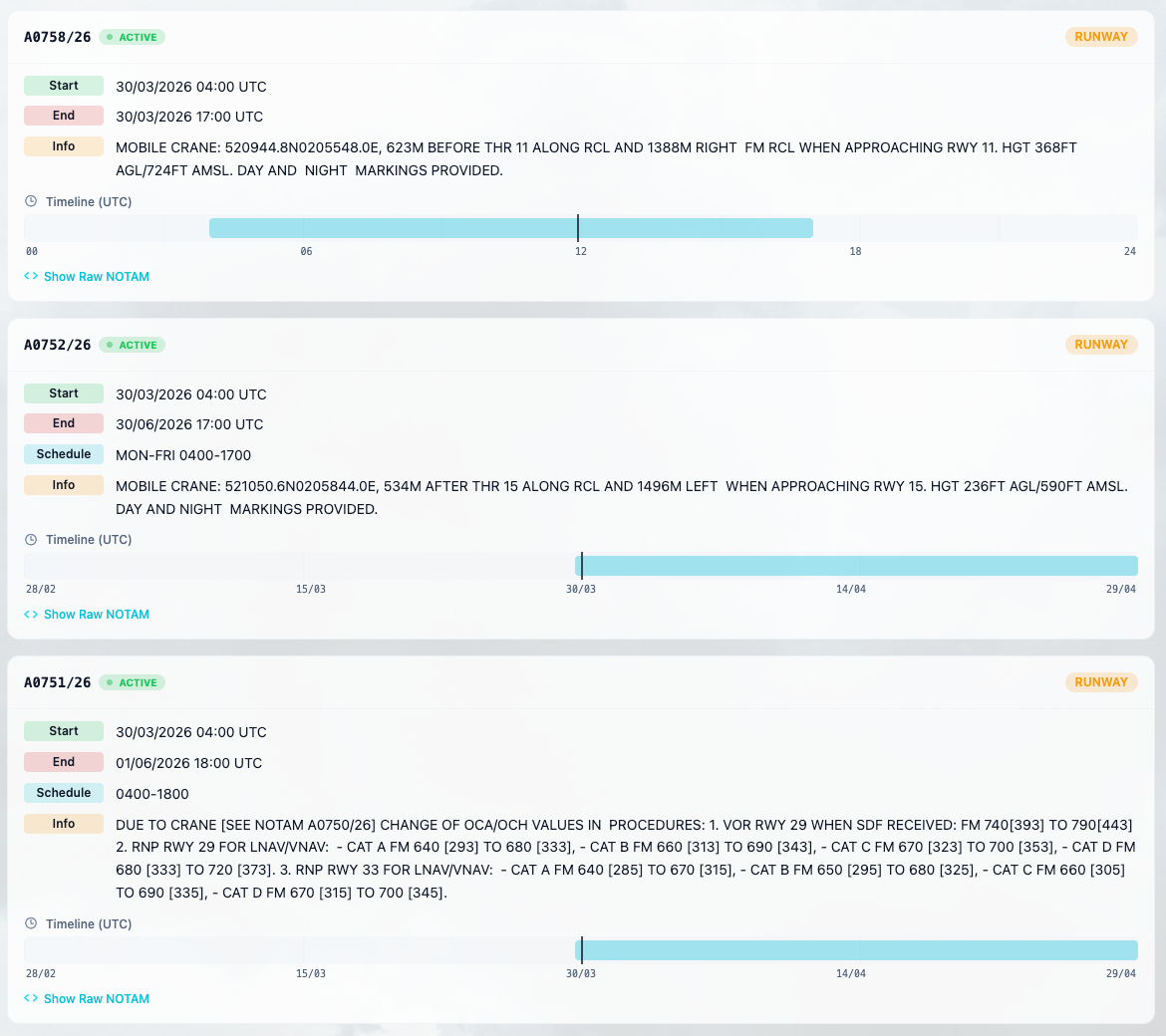Click the Schedule label on A0752/26
Viewport: 1166px width, 1036px height.
63,453
